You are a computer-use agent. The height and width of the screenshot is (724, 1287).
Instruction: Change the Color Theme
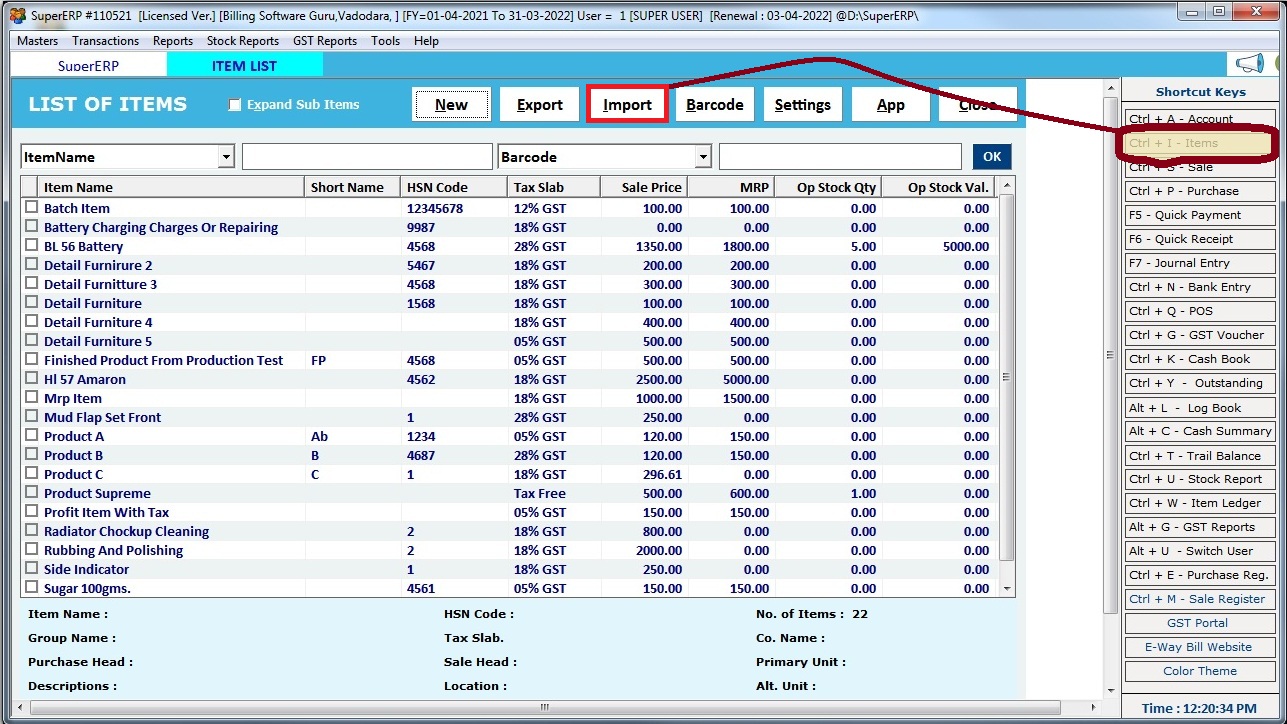point(1199,670)
